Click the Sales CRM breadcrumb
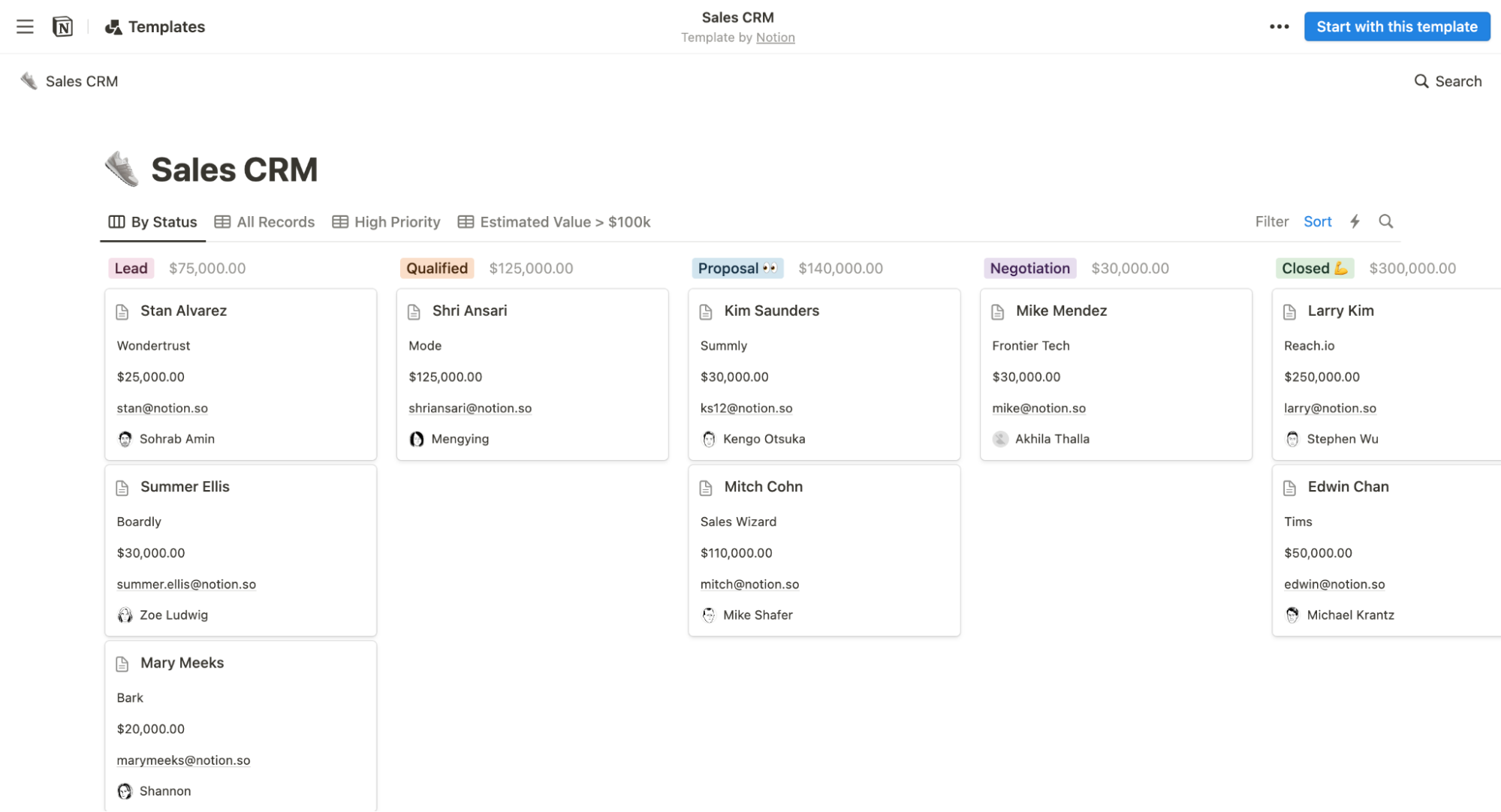 click(x=70, y=81)
